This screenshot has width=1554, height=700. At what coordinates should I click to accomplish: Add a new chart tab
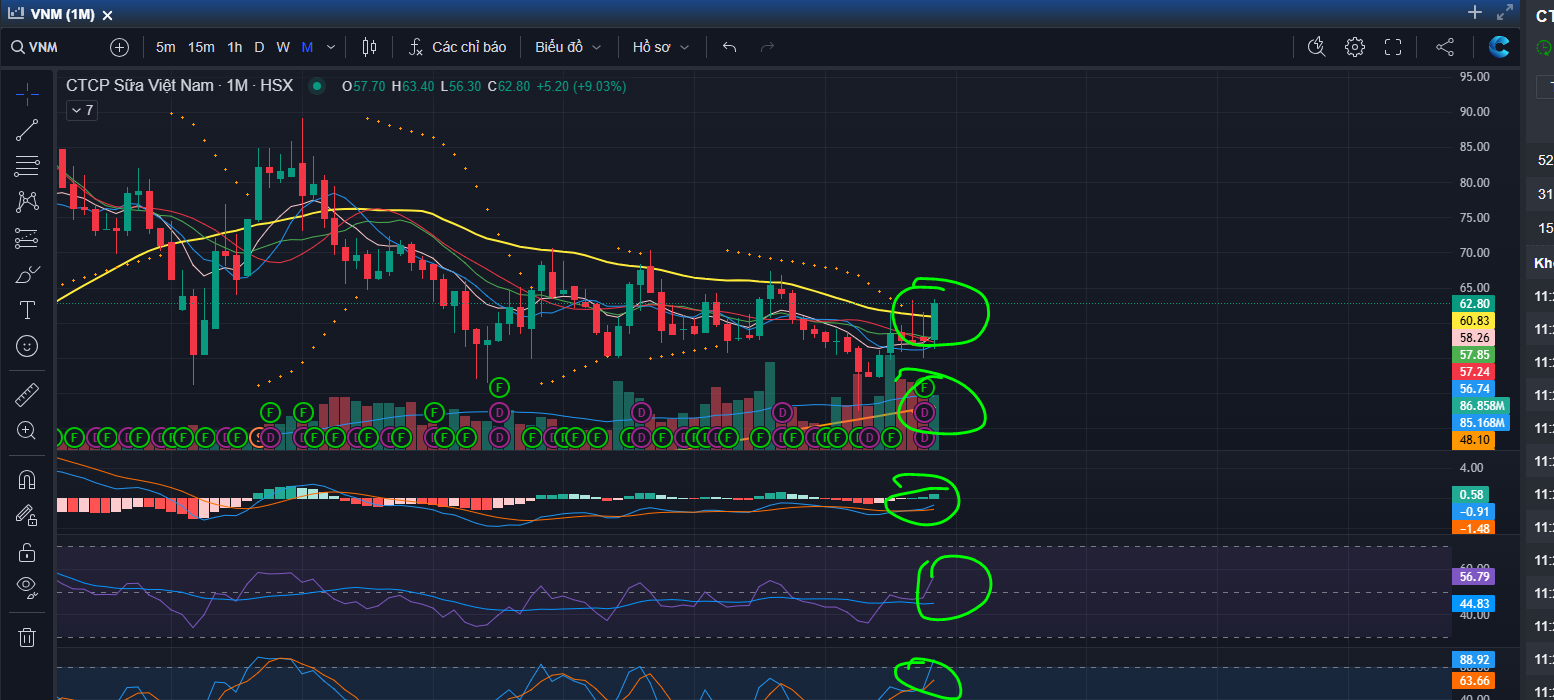(1474, 12)
